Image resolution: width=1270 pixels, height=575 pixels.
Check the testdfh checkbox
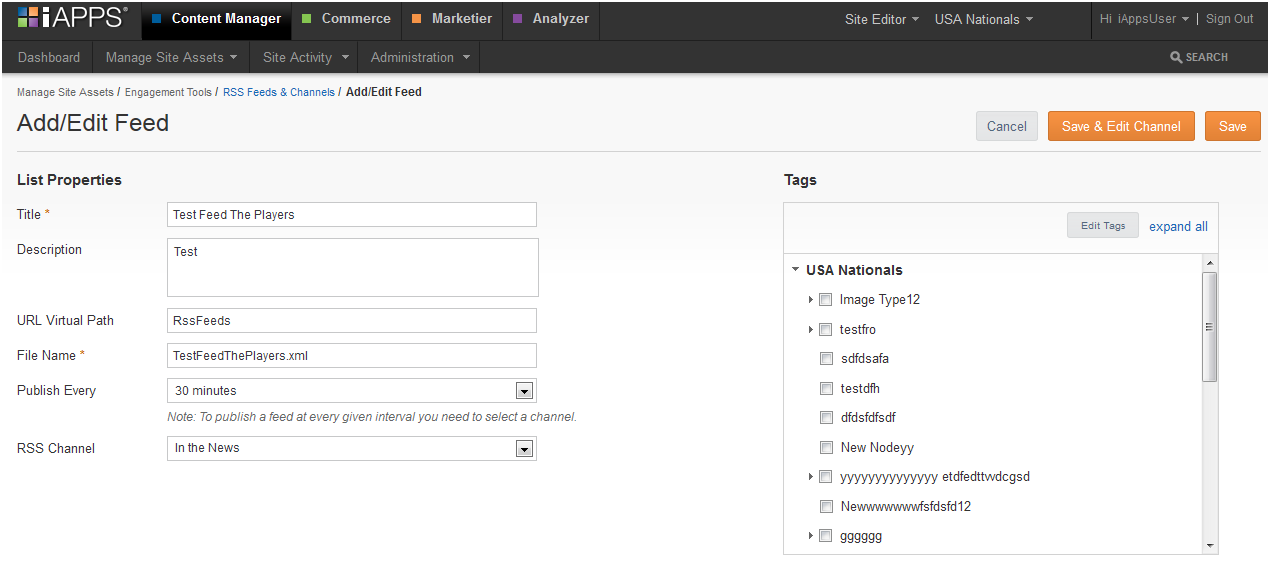(x=826, y=388)
